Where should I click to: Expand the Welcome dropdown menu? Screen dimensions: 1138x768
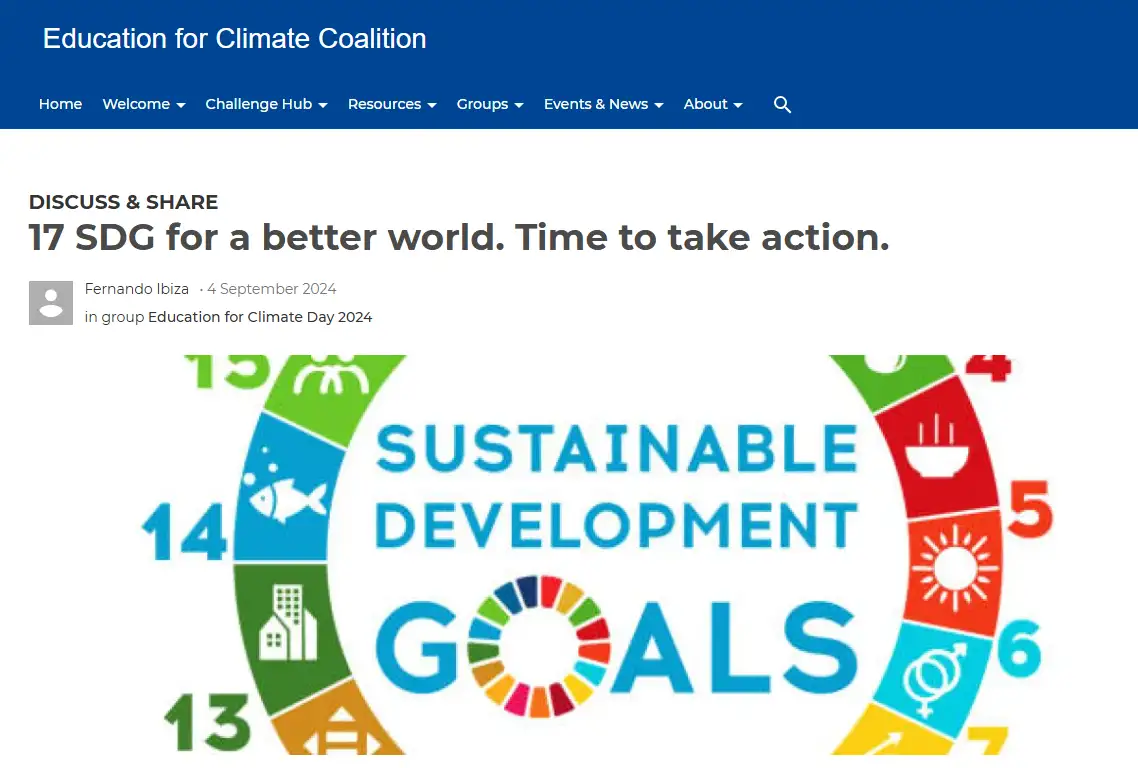pyautogui.click(x=144, y=104)
